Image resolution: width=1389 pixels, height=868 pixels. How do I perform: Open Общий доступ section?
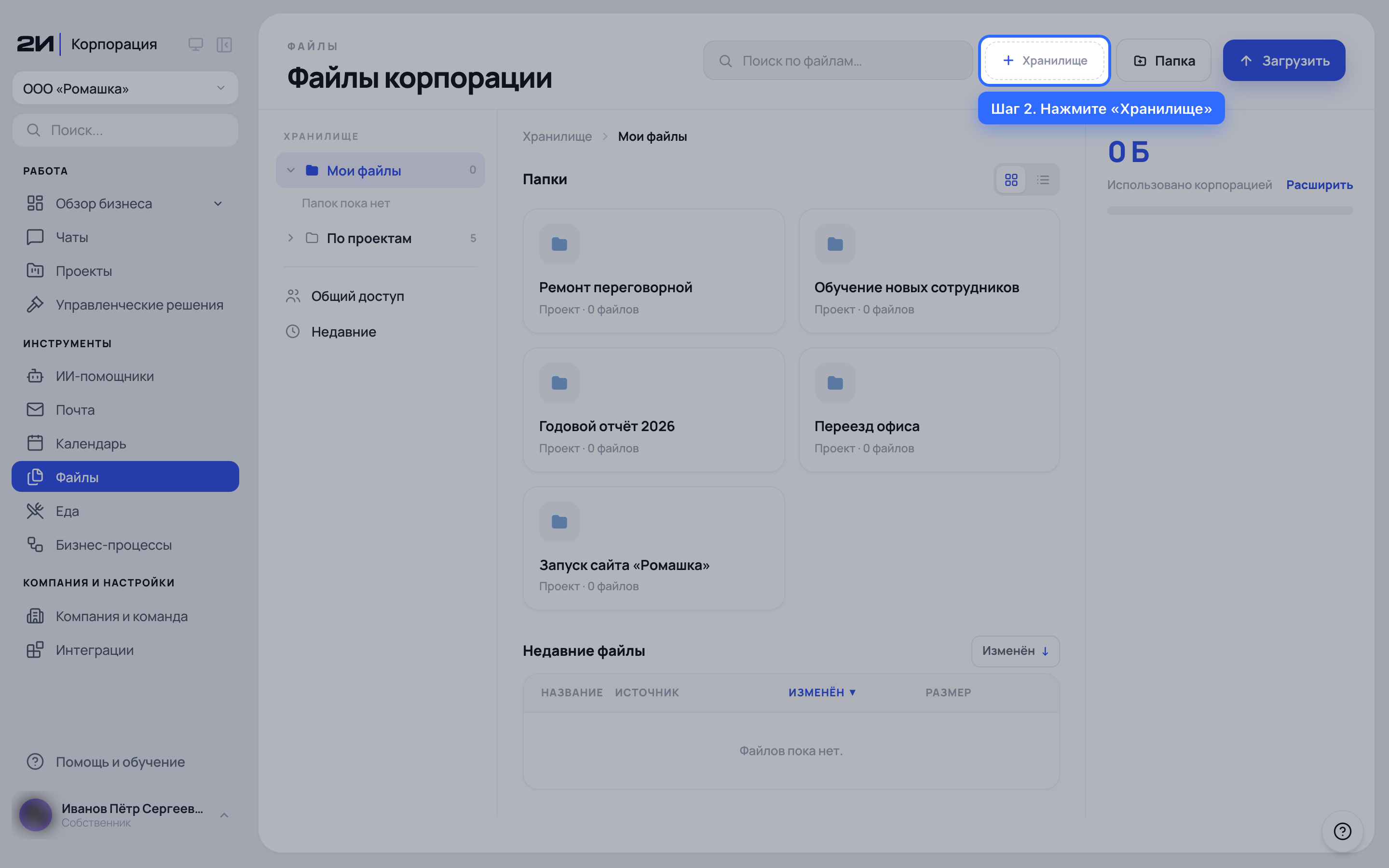pyautogui.click(x=381, y=296)
